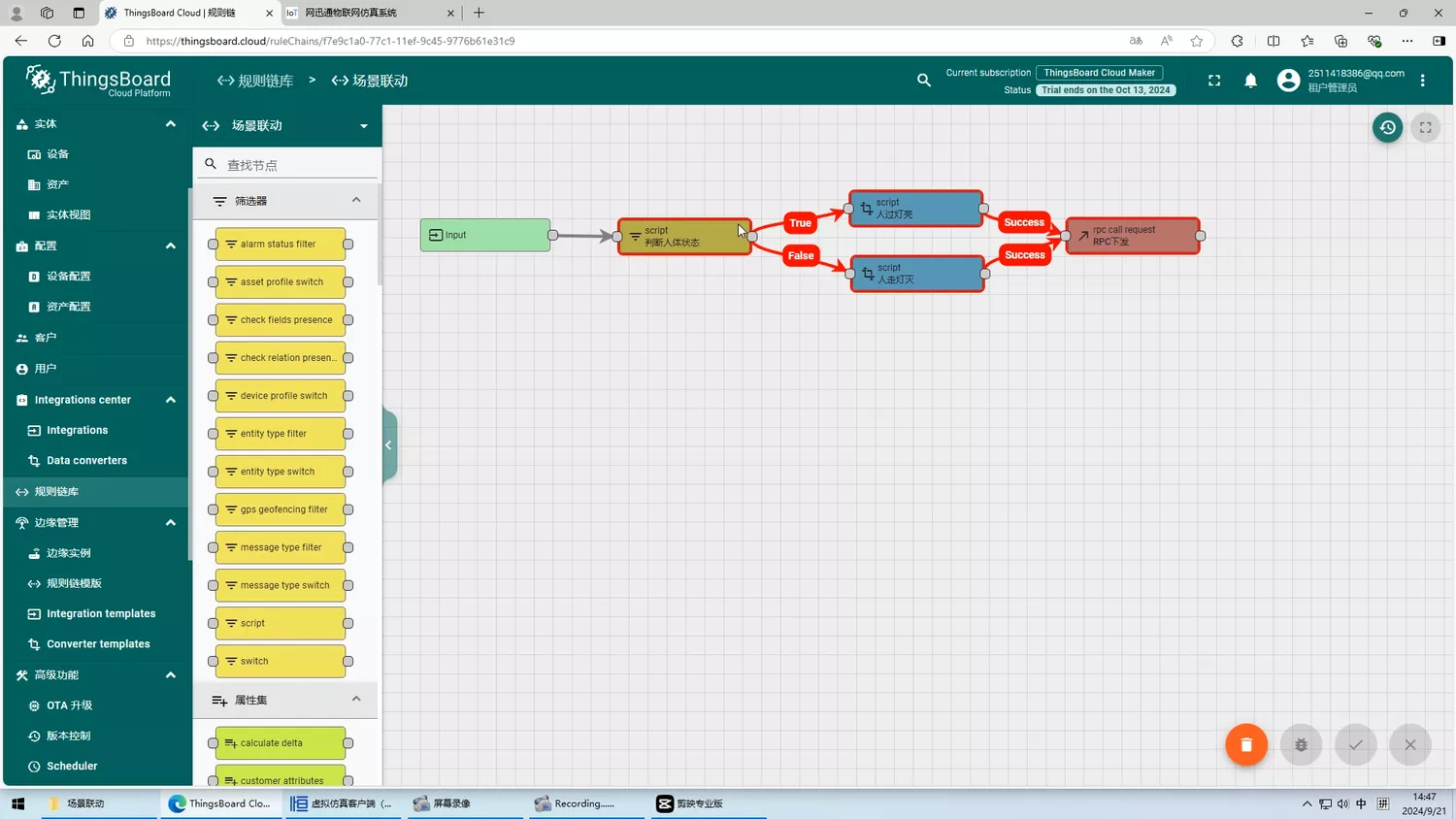Open 设备 in the sidebar
This screenshot has height=819, width=1456.
click(58, 154)
